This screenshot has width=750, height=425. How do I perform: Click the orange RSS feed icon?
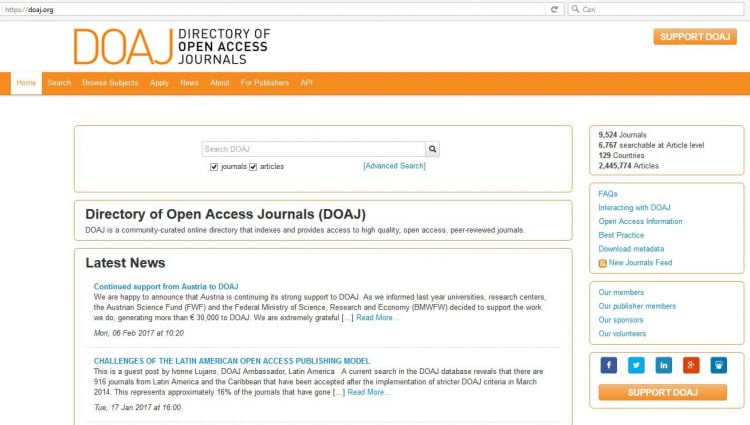(603, 263)
